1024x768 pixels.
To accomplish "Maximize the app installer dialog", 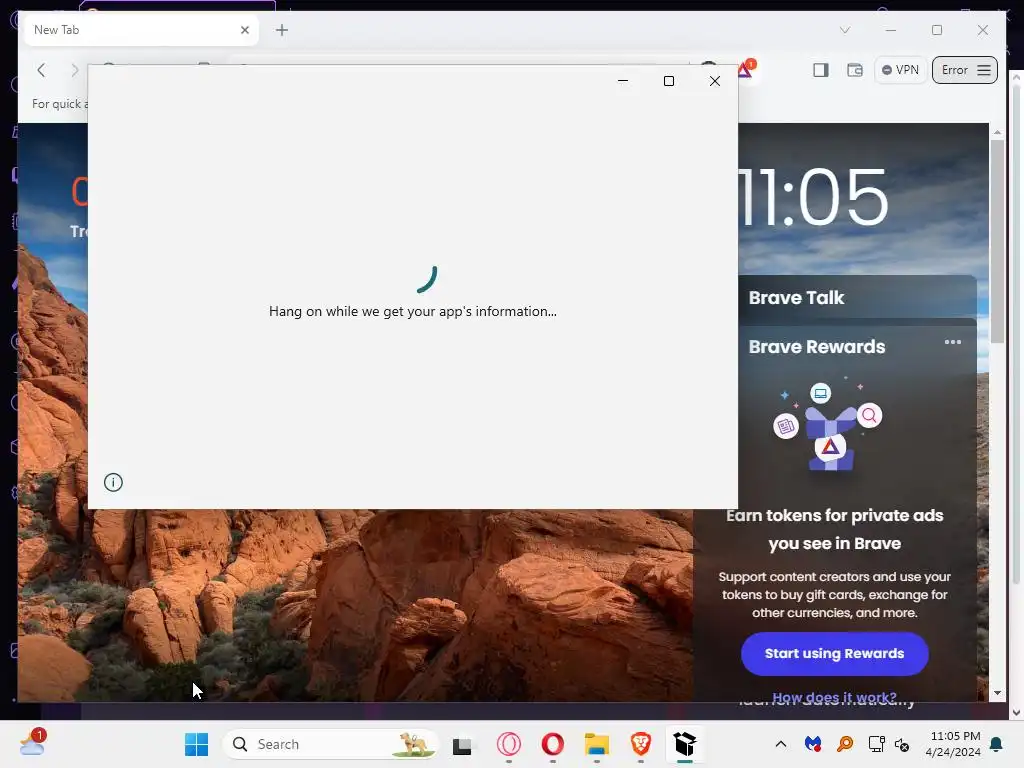I will coord(669,81).
